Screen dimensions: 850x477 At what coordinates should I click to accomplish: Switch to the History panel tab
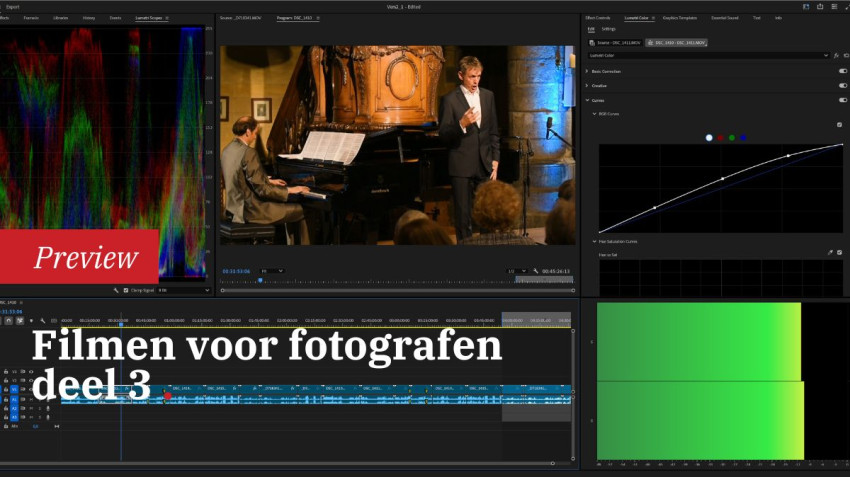point(89,18)
